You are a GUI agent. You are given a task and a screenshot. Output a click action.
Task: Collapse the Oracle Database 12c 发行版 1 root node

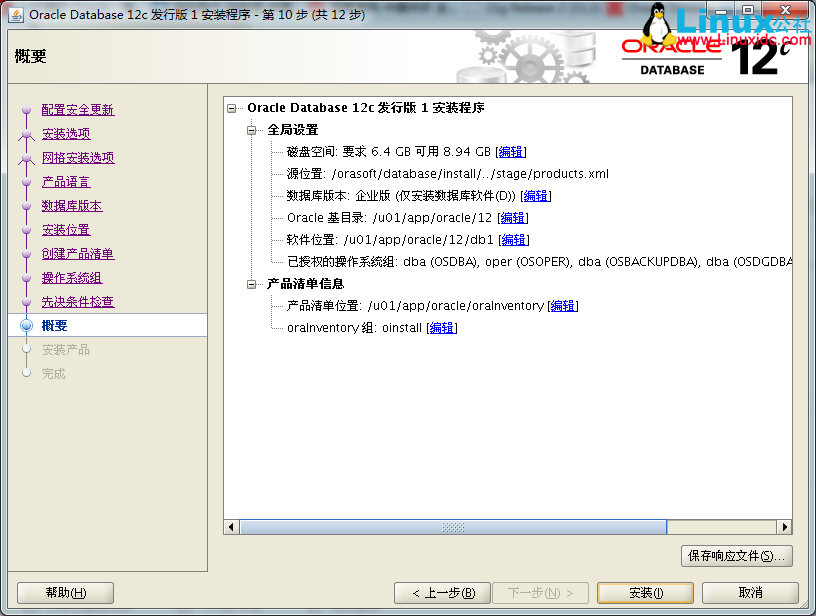tap(231, 108)
